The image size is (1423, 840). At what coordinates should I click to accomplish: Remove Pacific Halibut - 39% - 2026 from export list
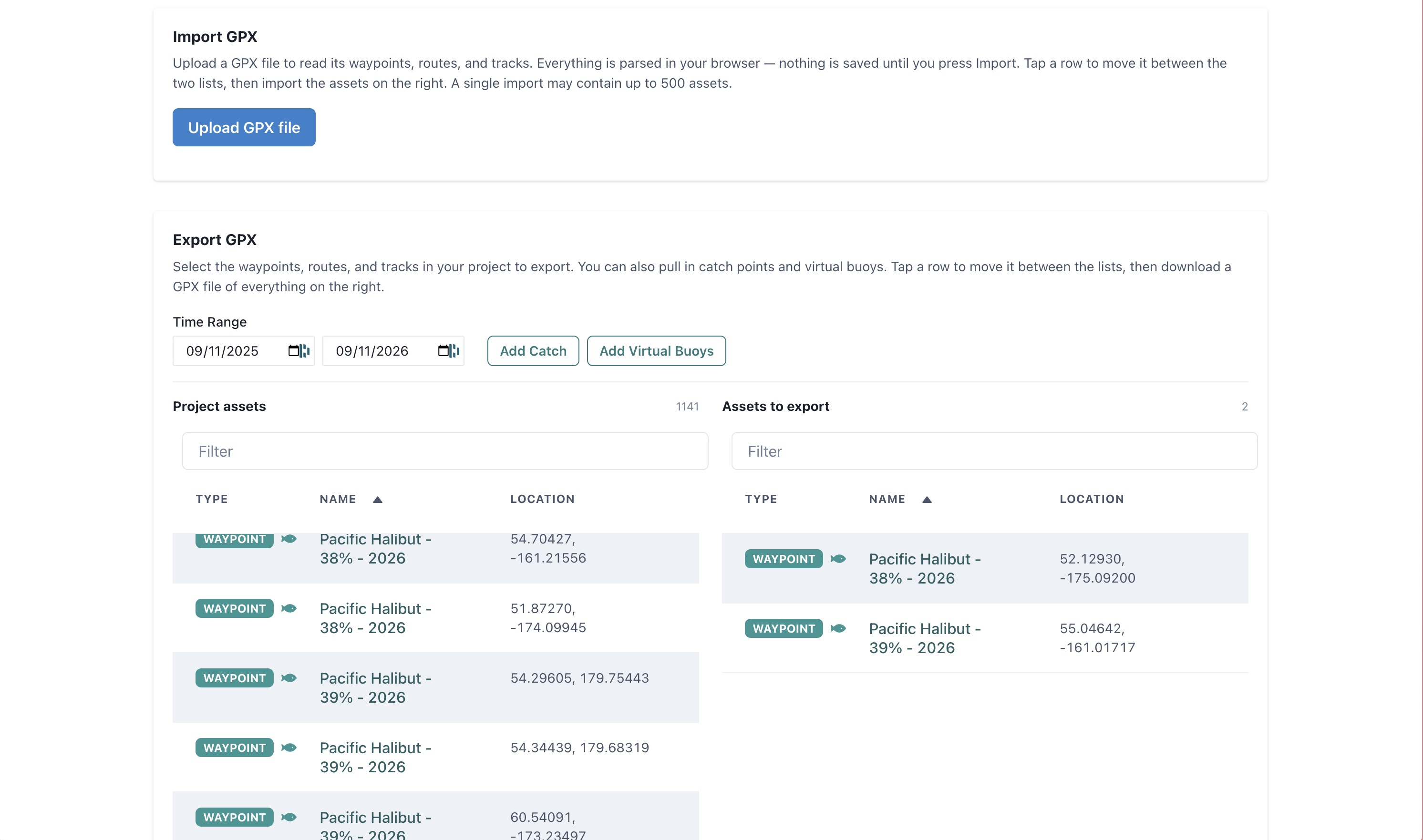coord(985,638)
